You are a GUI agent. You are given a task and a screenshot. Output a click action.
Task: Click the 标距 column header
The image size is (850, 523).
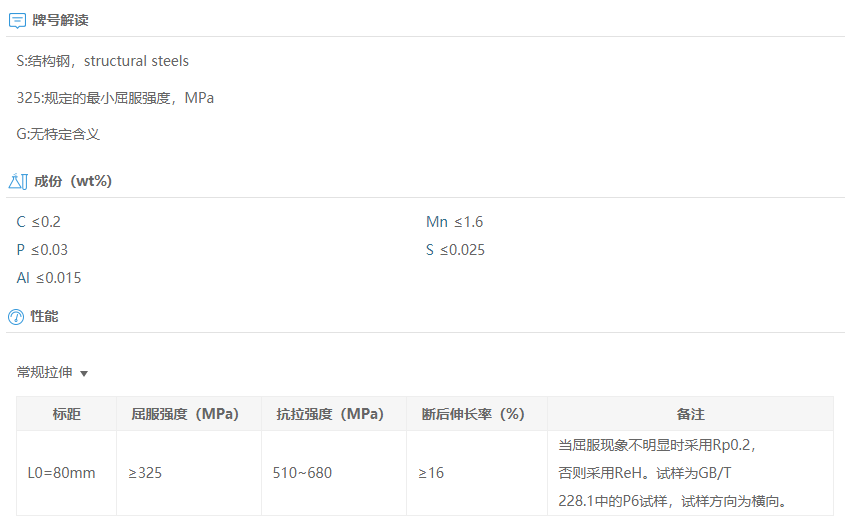pyautogui.click(x=67, y=414)
